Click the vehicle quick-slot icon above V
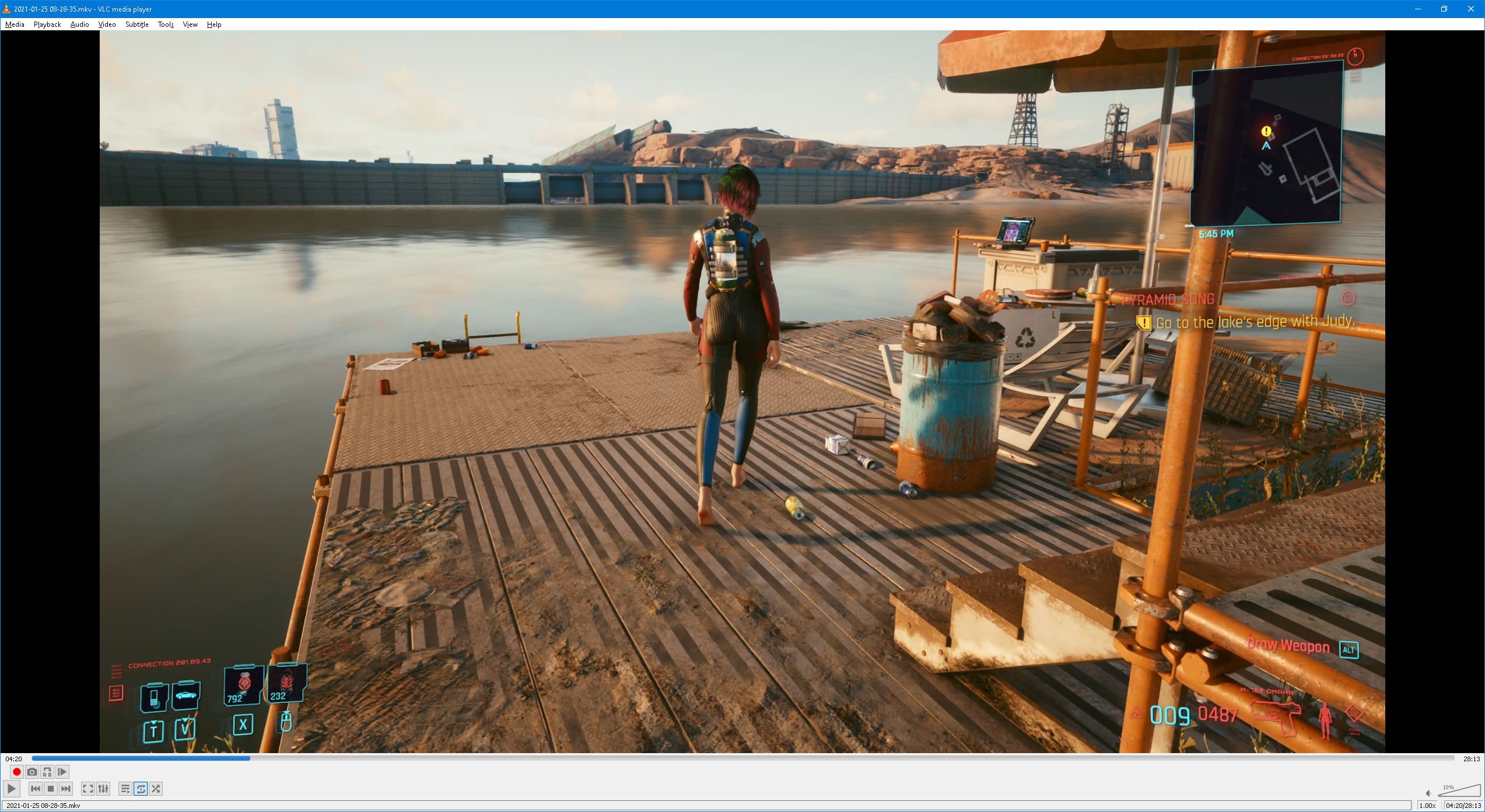Viewport: 1485px width, 812px height. [186, 695]
